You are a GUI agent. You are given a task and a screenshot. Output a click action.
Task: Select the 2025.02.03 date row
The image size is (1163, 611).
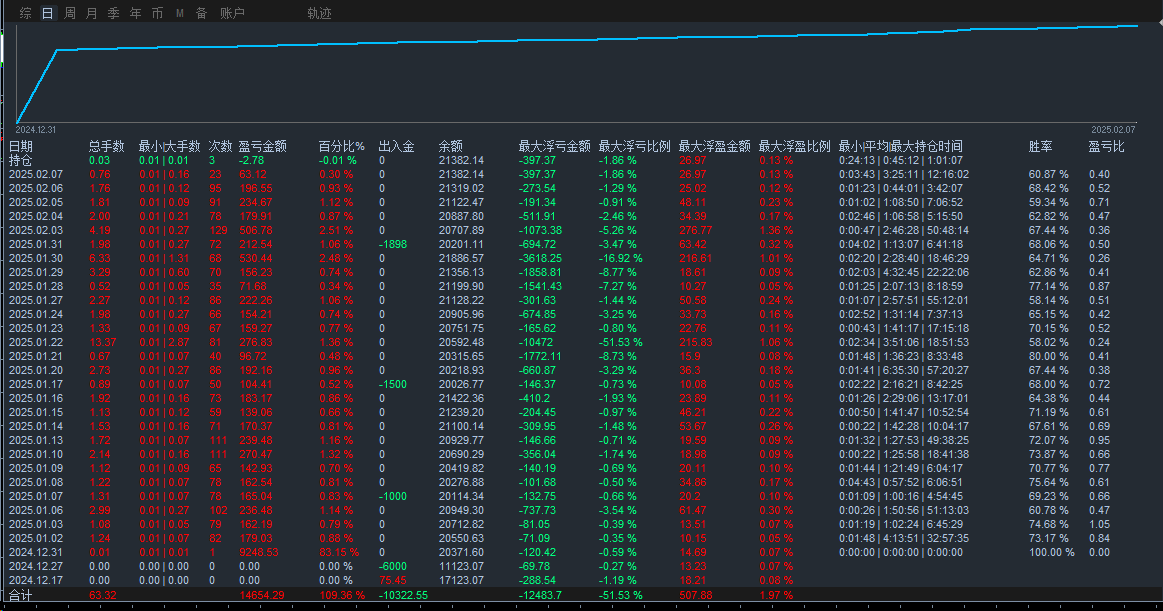tap(36, 230)
